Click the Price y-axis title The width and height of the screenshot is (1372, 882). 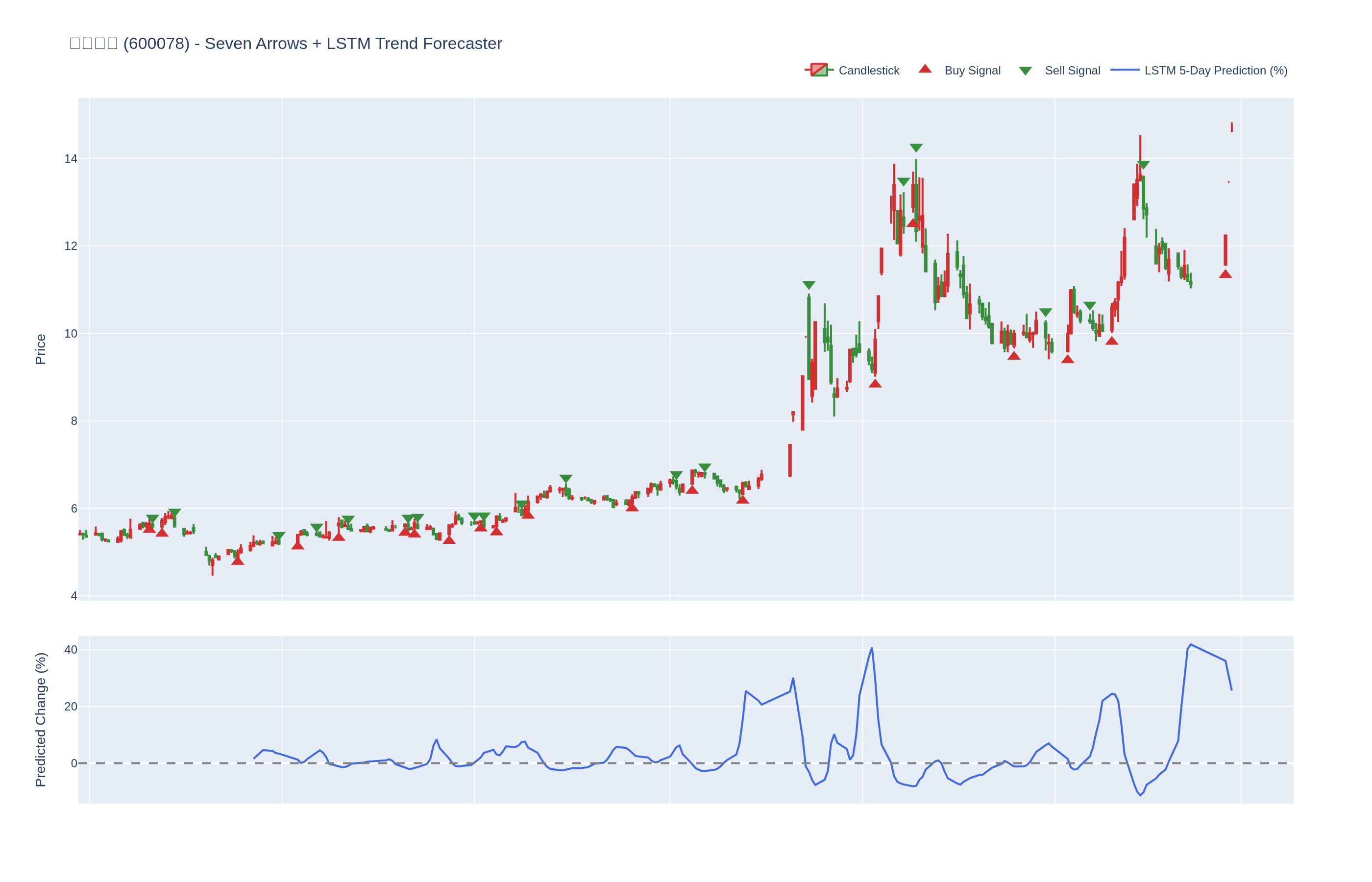pyautogui.click(x=40, y=349)
